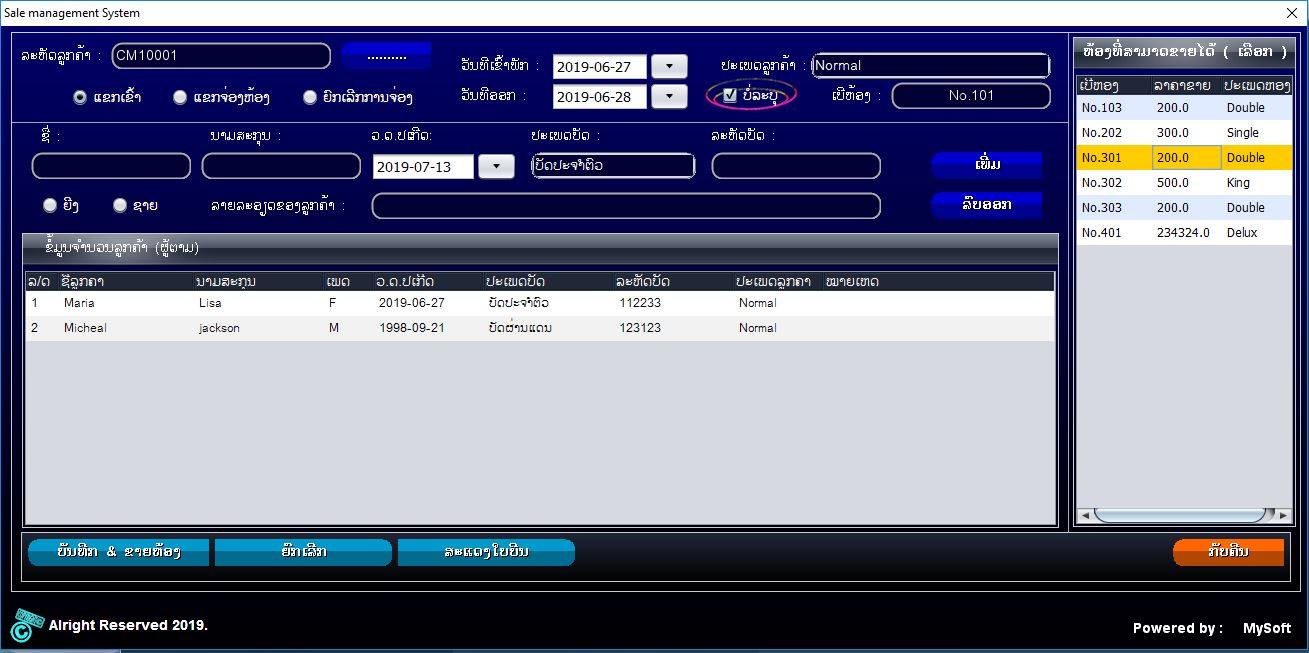1309x653 pixels.
Task: Close the Sale management System window
Action: [x=1291, y=13]
